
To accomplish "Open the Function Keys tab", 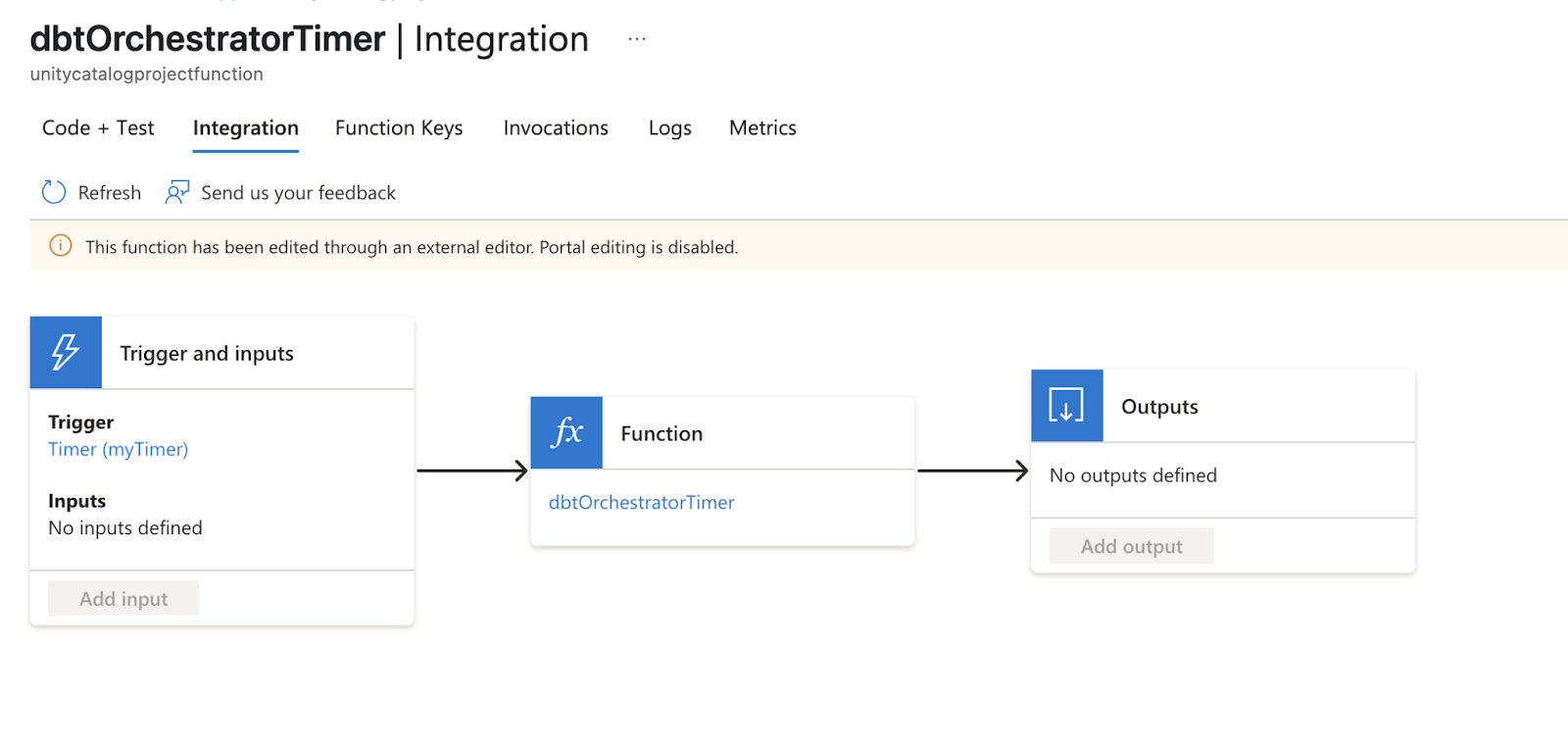I will click(x=399, y=128).
